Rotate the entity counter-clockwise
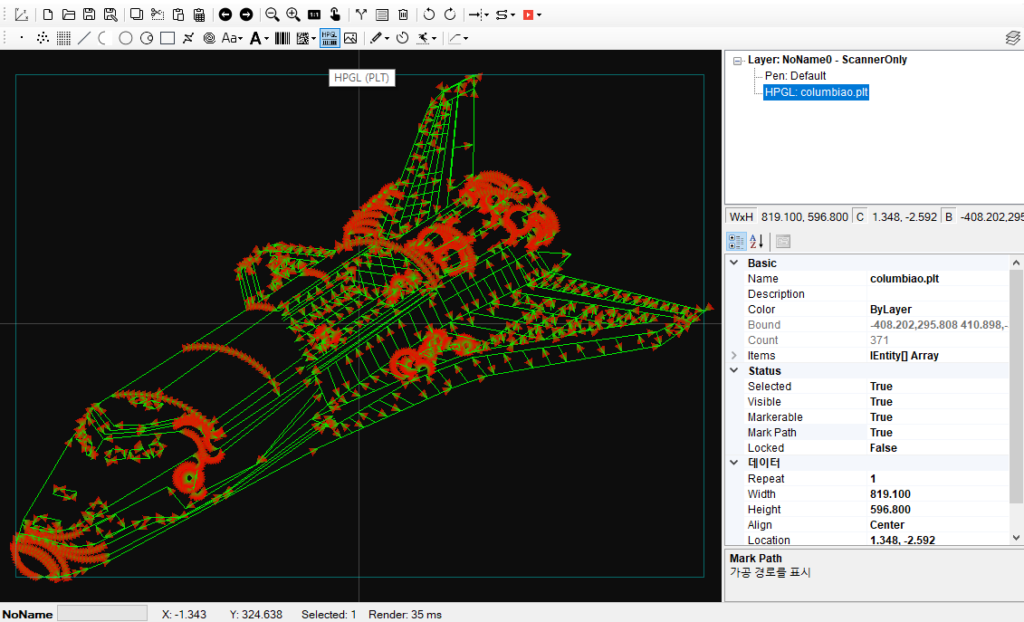1024x622 pixels. (x=429, y=14)
